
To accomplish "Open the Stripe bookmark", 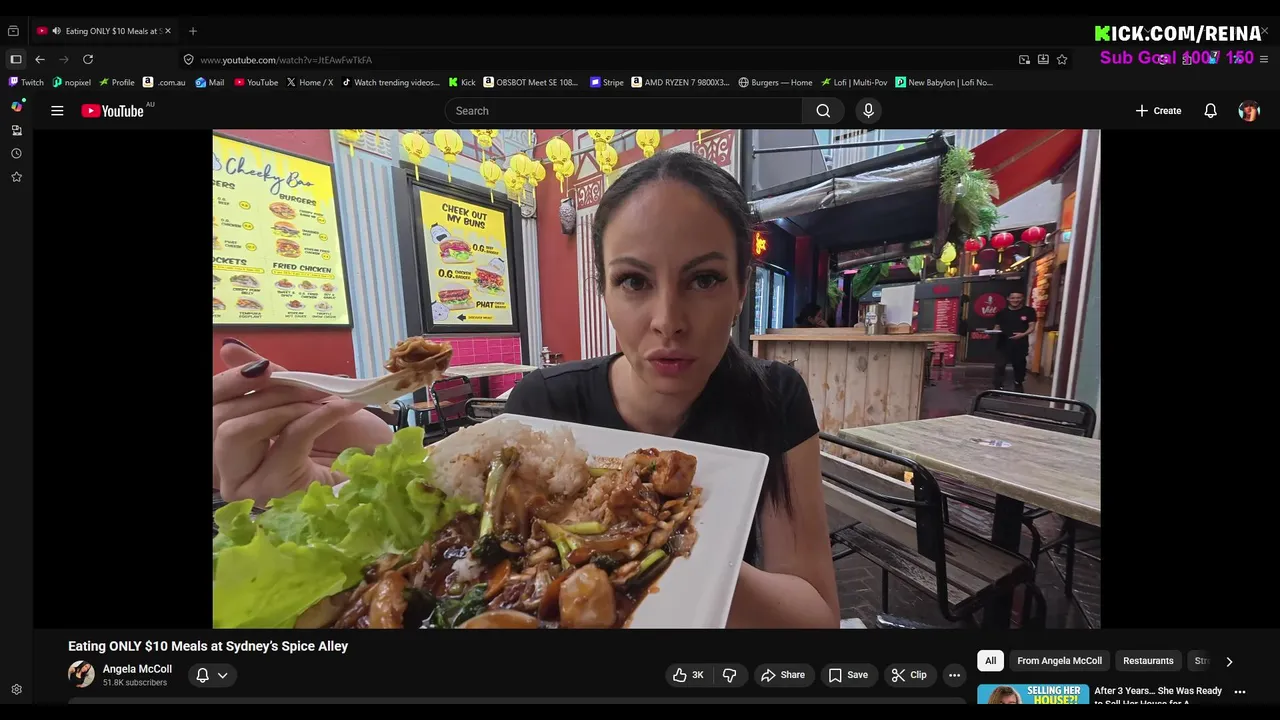I will coord(607,82).
